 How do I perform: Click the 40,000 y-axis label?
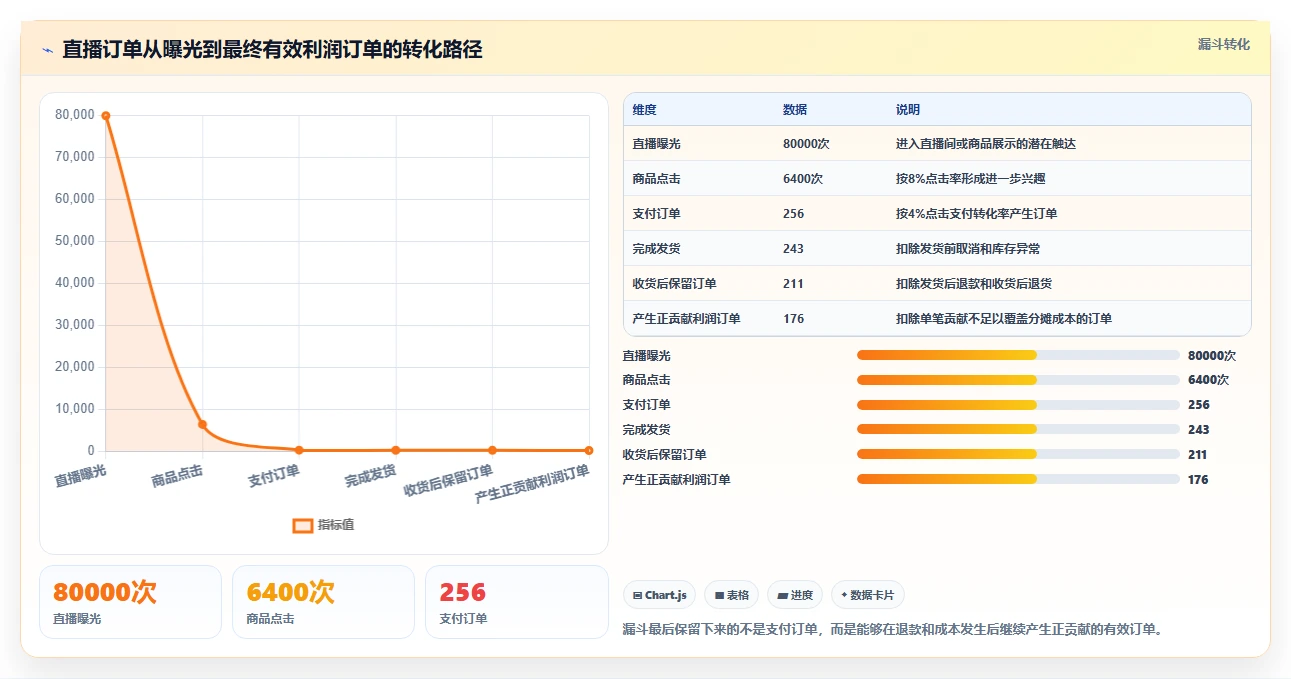click(x=75, y=283)
